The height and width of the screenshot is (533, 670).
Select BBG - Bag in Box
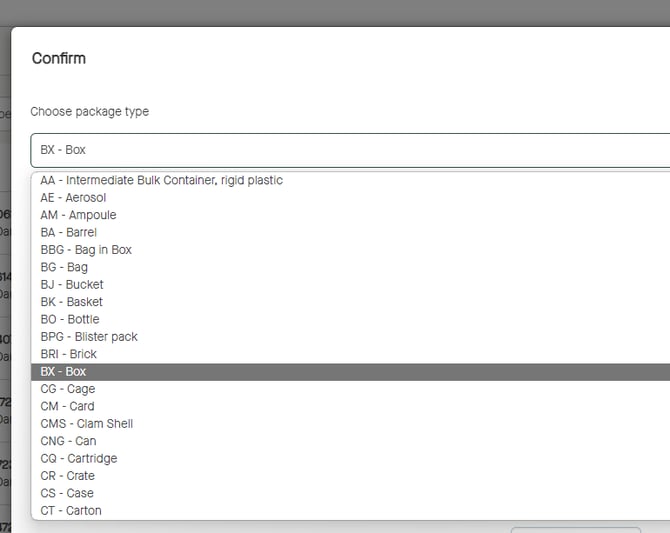86,250
